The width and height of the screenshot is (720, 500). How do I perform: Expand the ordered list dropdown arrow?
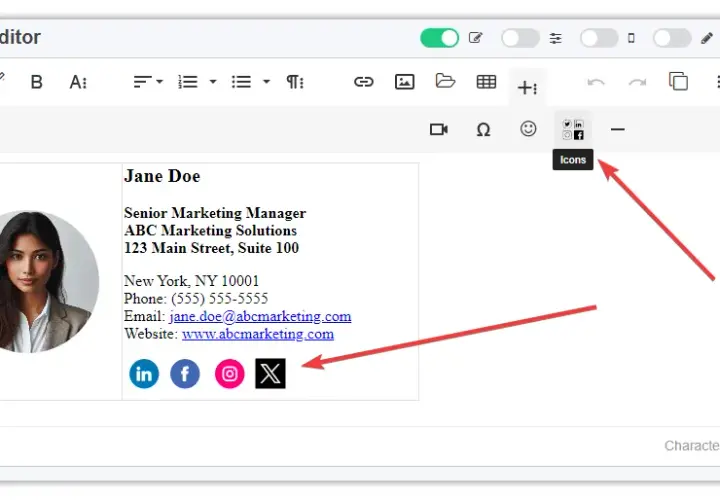coord(213,82)
